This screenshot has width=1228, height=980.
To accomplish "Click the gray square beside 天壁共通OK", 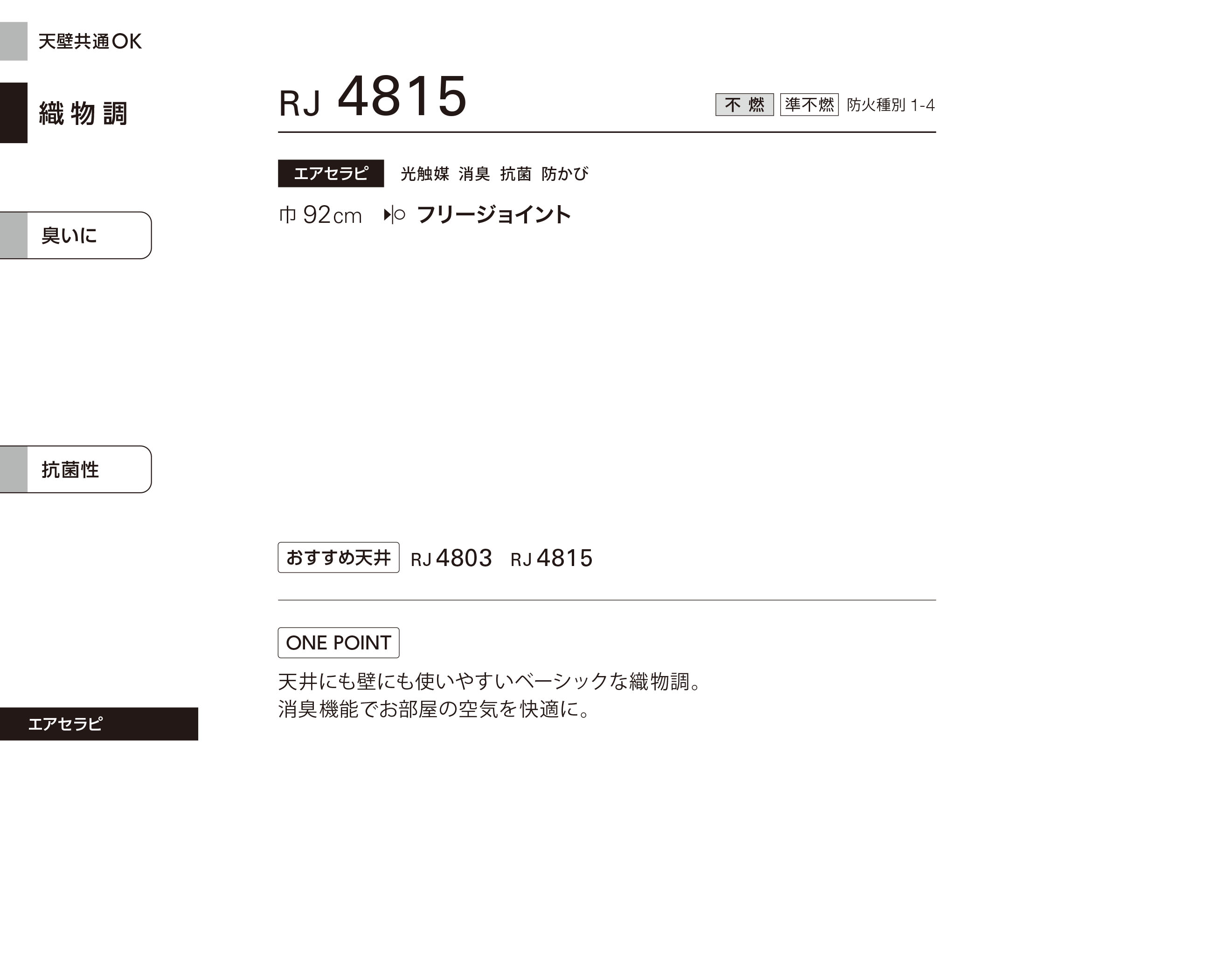I will pos(14,41).
